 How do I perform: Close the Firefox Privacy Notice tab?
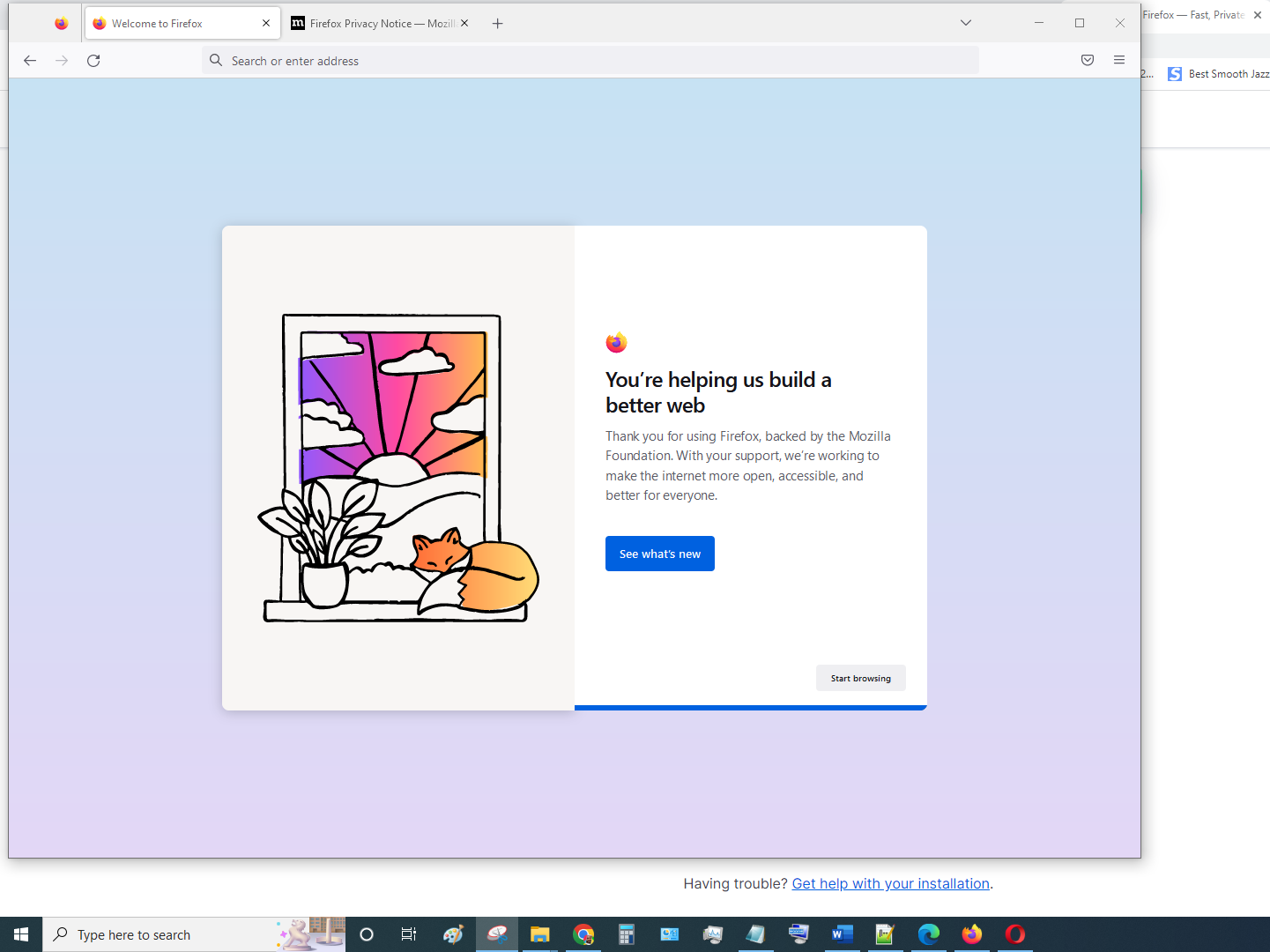pos(464,24)
